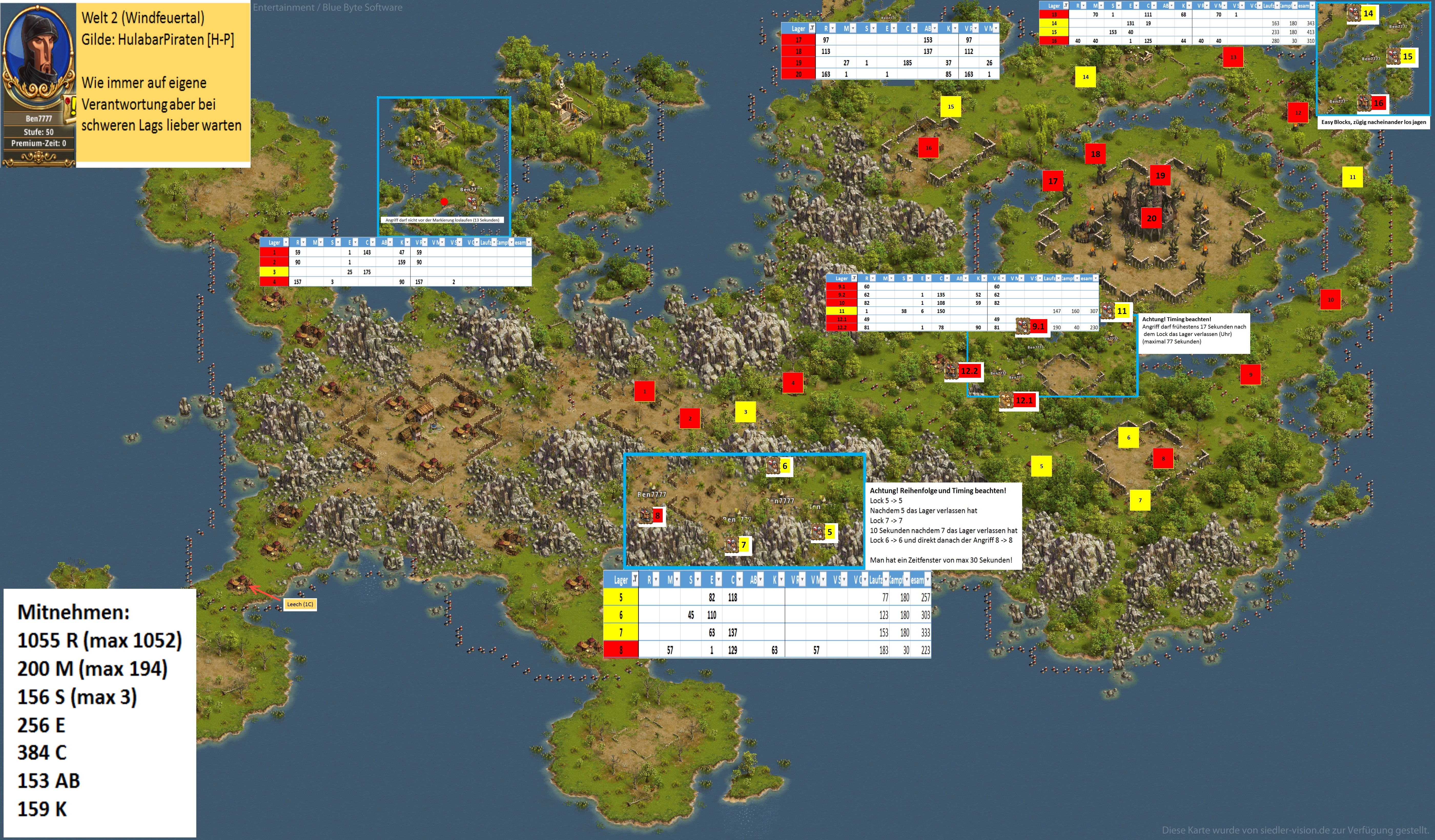Click the red camp 17 marker near the moat
1435x840 pixels.
click(1053, 181)
